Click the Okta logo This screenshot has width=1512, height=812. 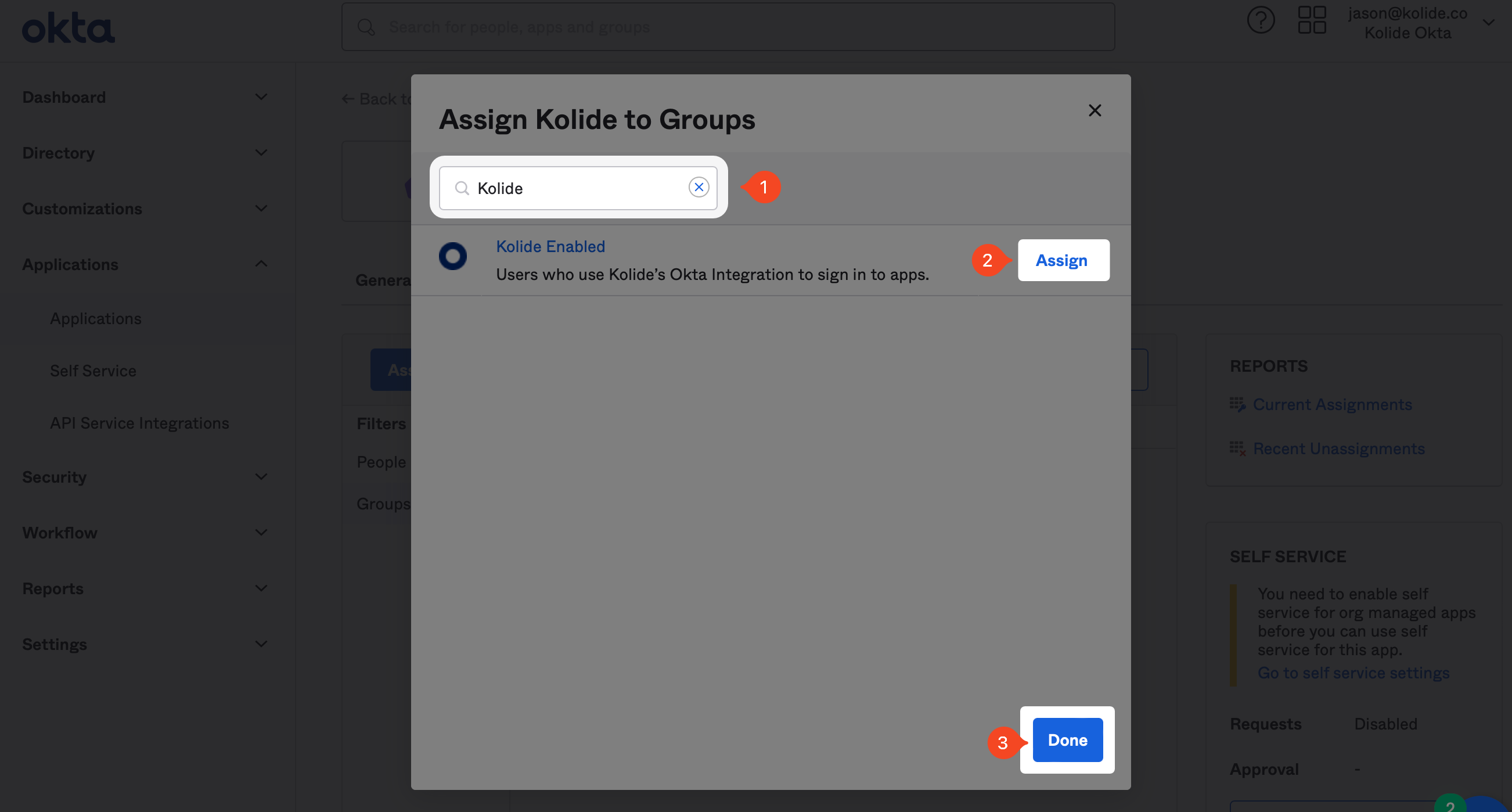[x=68, y=28]
